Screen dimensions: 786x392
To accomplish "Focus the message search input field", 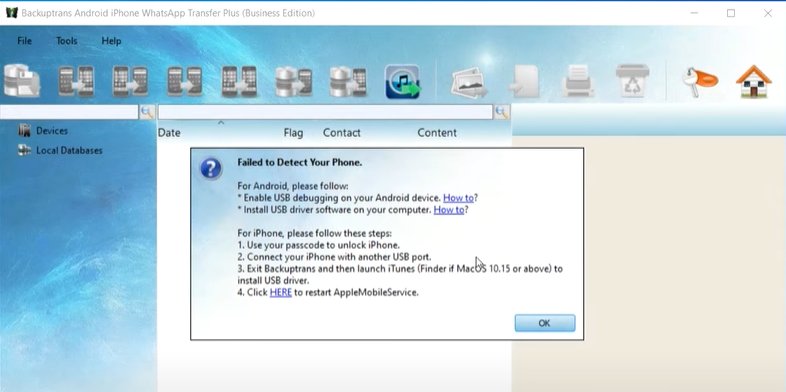I will point(325,112).
